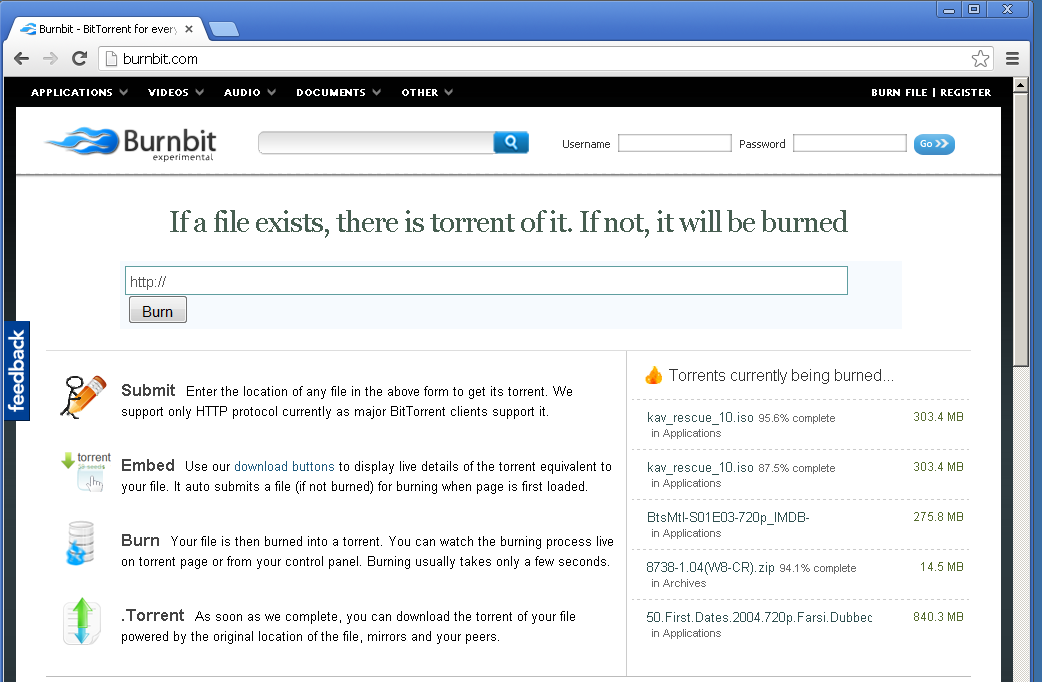Screen dimensions: 1042x682
Task: Follow the download buttons link
Action: 284,467
